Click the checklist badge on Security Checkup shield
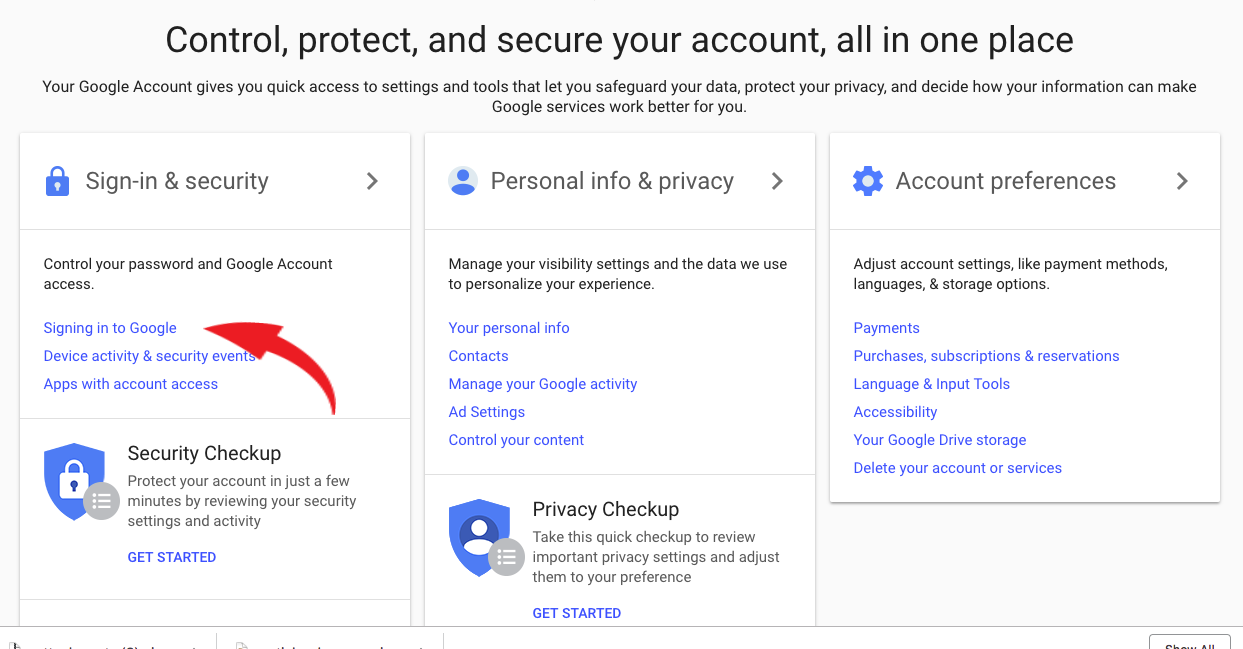Image resolution: width=1243 pixels, height=649 pixels. (x=101, y=502)
